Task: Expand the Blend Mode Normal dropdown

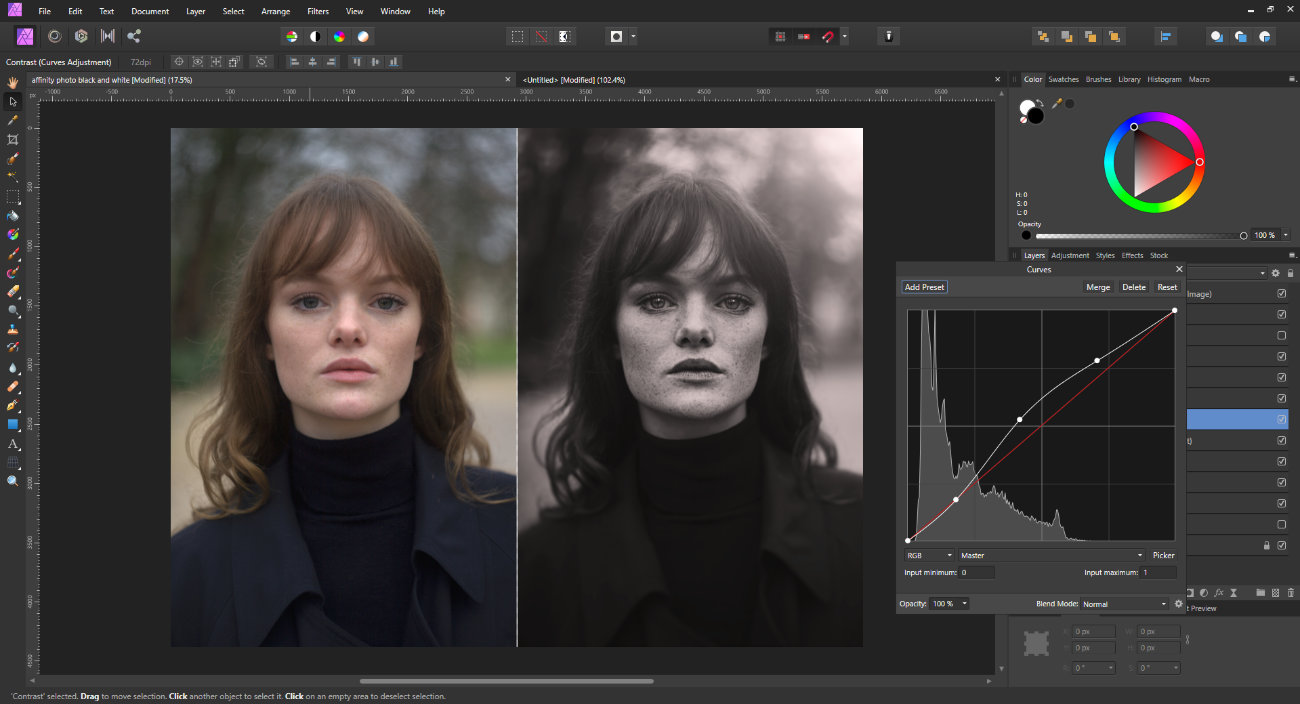Action: 1124,604
